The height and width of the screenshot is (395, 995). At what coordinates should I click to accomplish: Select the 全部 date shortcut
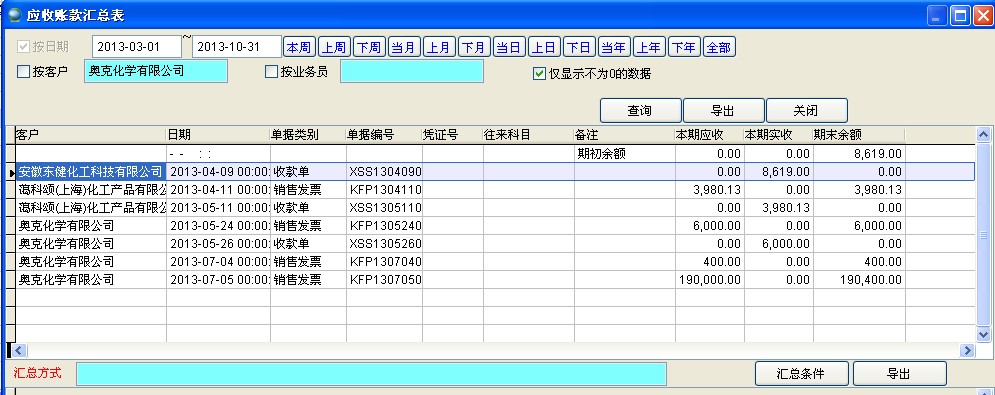point(719,47)
